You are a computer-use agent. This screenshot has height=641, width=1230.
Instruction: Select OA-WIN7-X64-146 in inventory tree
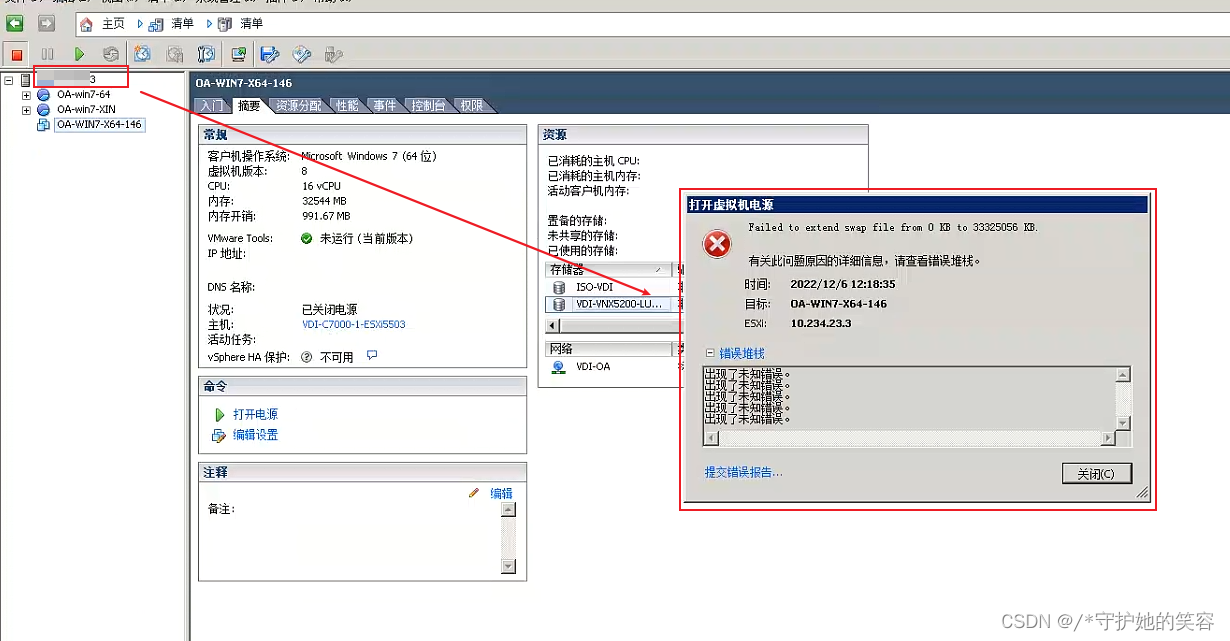click(99, 125)
